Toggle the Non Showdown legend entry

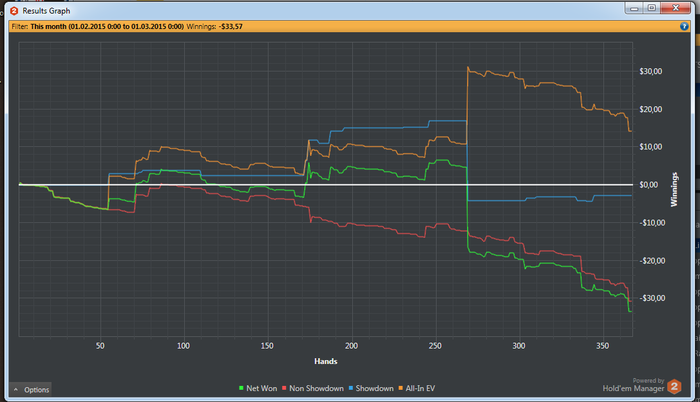click(312, 388)
